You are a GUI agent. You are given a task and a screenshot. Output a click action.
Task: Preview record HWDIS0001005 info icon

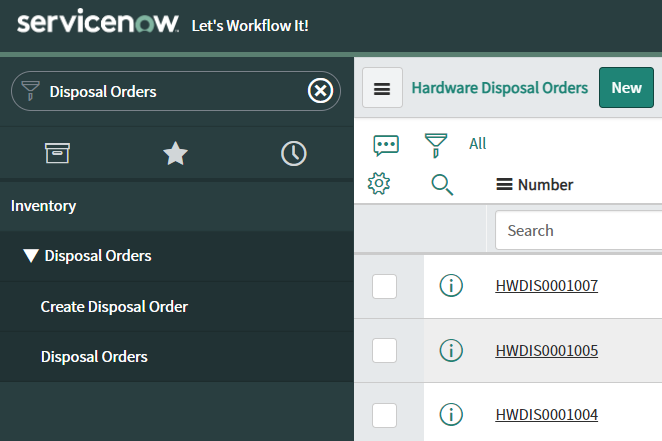451,350
